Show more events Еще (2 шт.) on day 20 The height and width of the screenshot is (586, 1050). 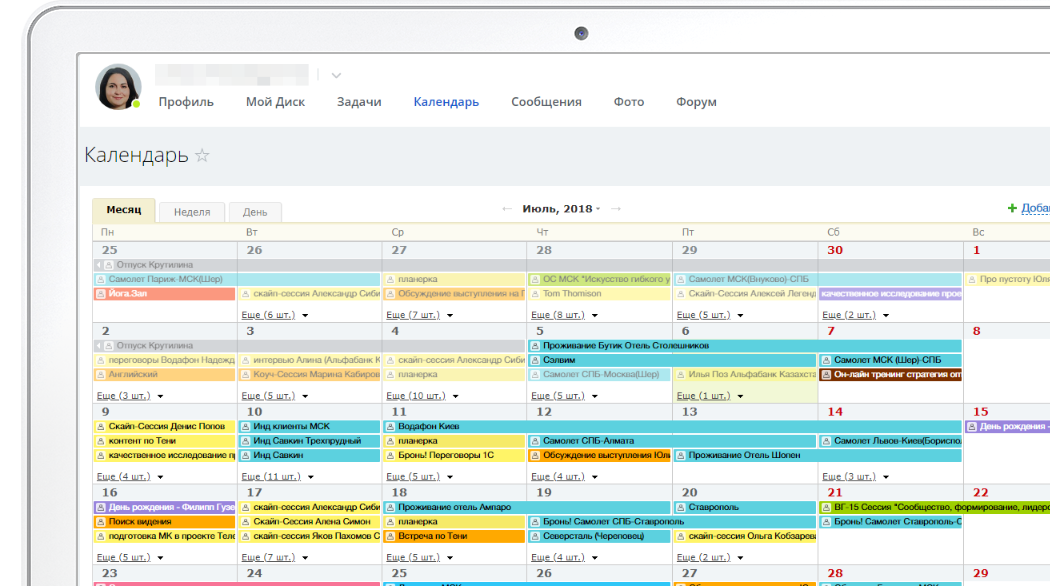(x=710, y=557)
